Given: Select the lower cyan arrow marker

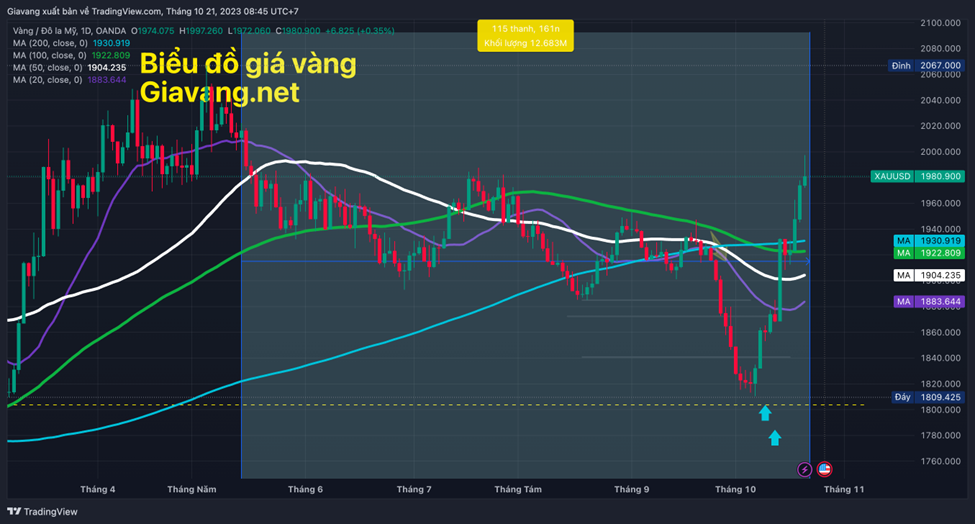Looking at the screenshot, I should click(x=775, y=437).
